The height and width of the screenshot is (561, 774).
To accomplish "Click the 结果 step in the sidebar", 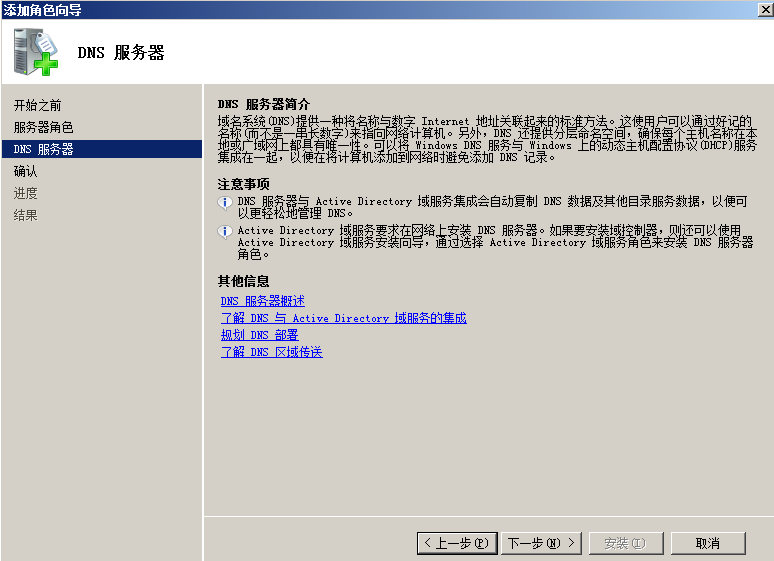I will pos(25,215).
